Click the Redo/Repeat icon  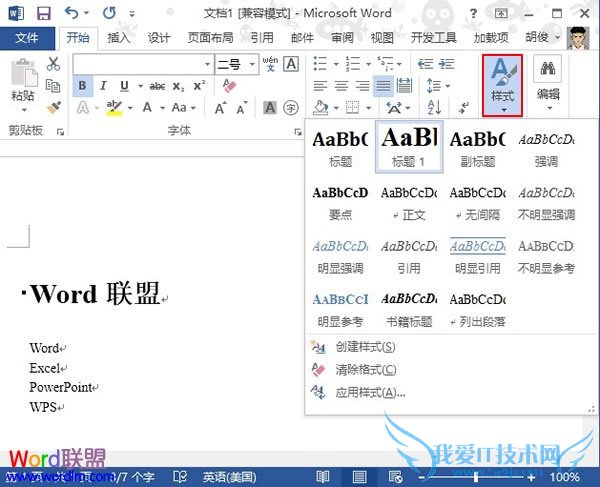point(109,13)
